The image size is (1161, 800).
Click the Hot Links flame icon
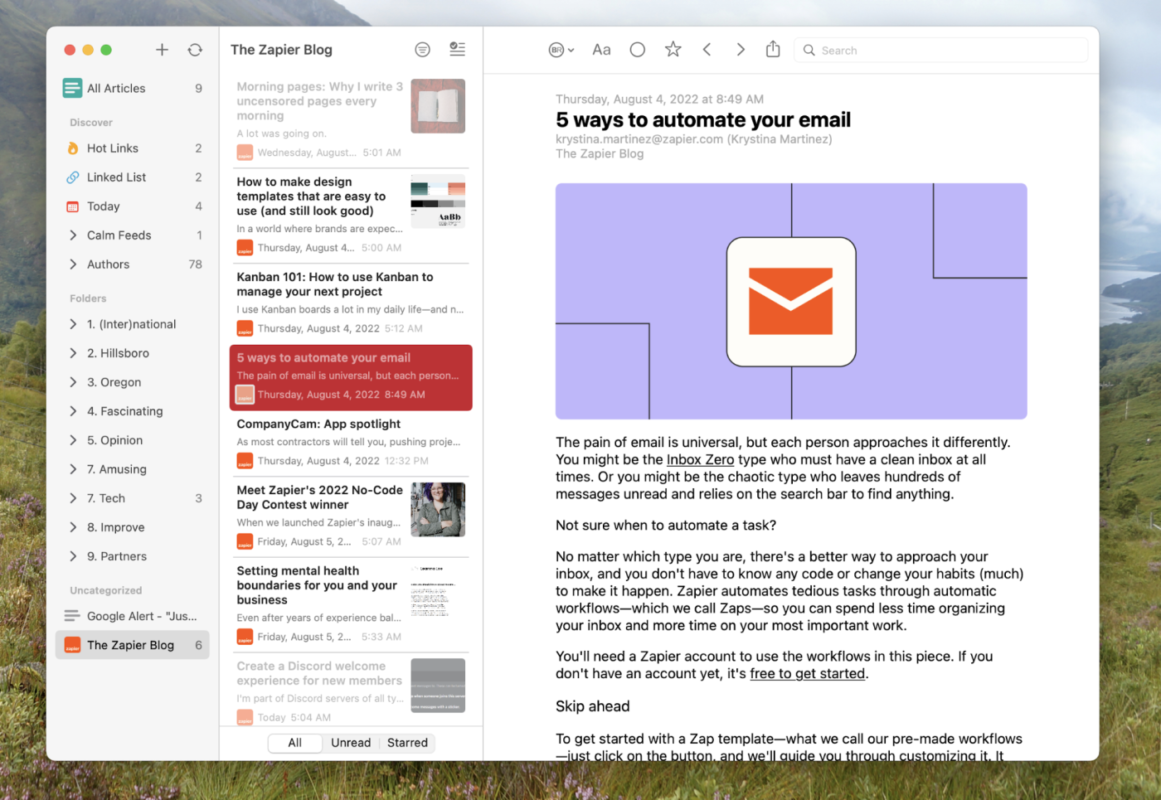(73, 148)
